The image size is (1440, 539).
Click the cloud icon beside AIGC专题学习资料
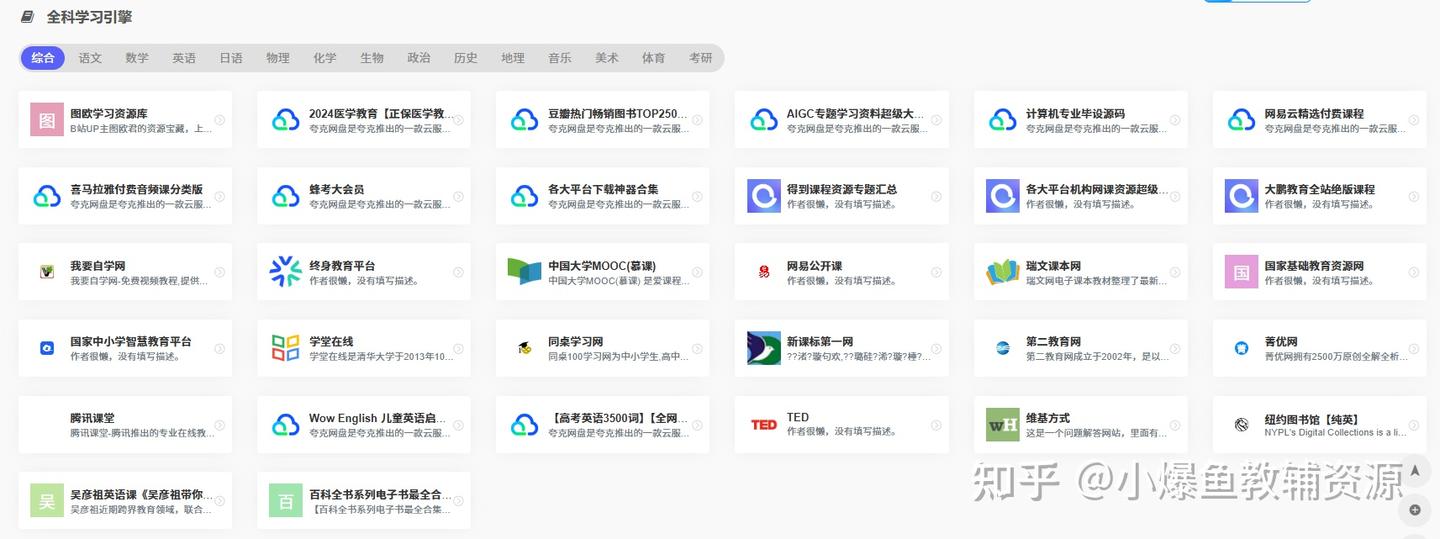pos(764,120)
